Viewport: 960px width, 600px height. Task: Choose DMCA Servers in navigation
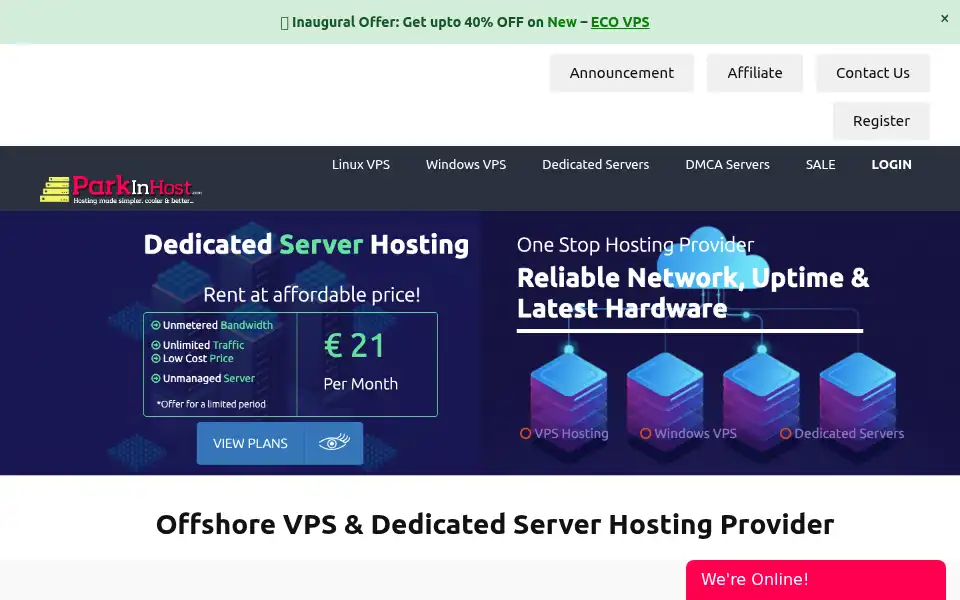click(x=727, y=165)
